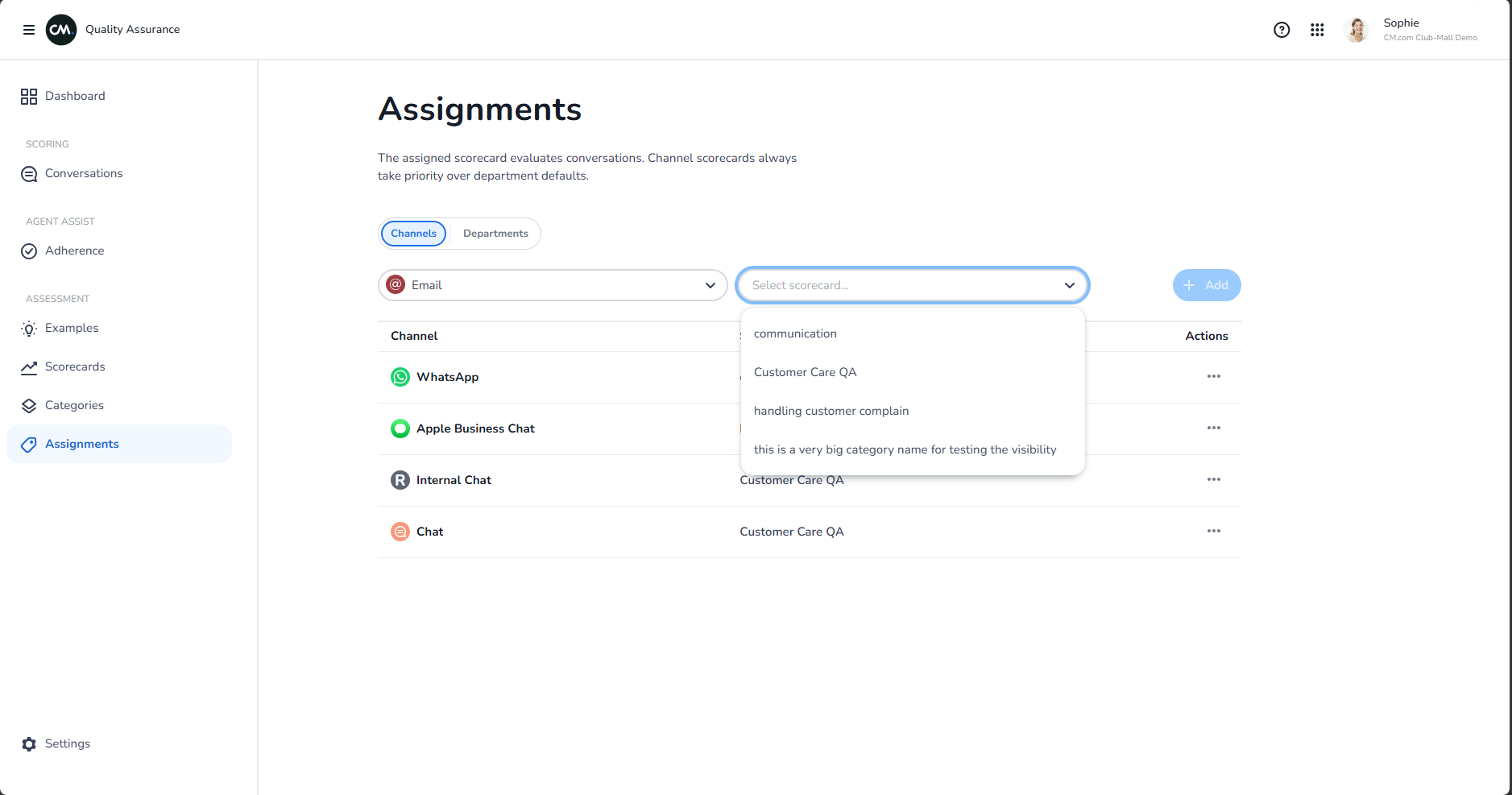
Task: Click the Scorecards chart icon
Action: pos(29,367)
